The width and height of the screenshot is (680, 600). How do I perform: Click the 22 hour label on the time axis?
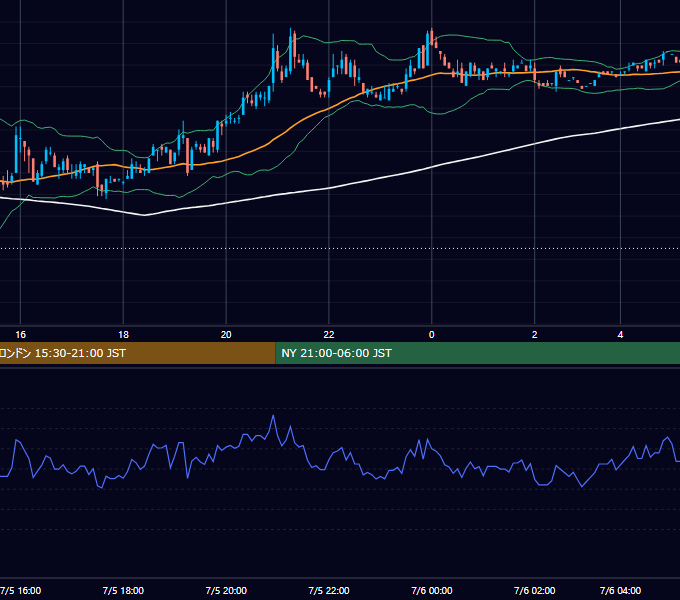pos(329,335)
